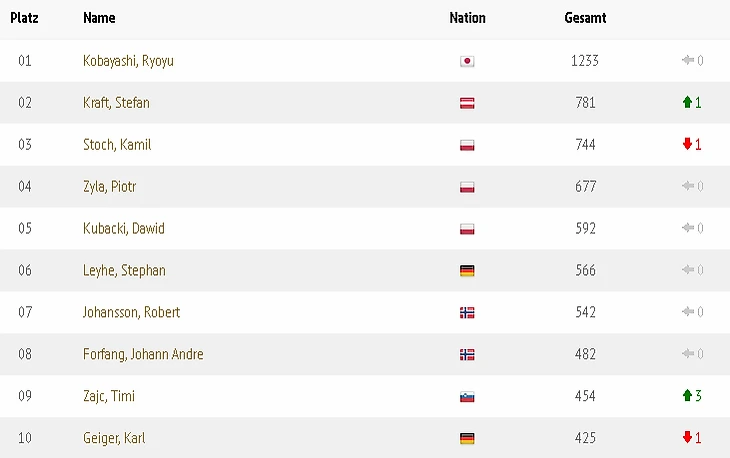
Task: Click the Gesamt column header
Action: (x=585, y=18)
